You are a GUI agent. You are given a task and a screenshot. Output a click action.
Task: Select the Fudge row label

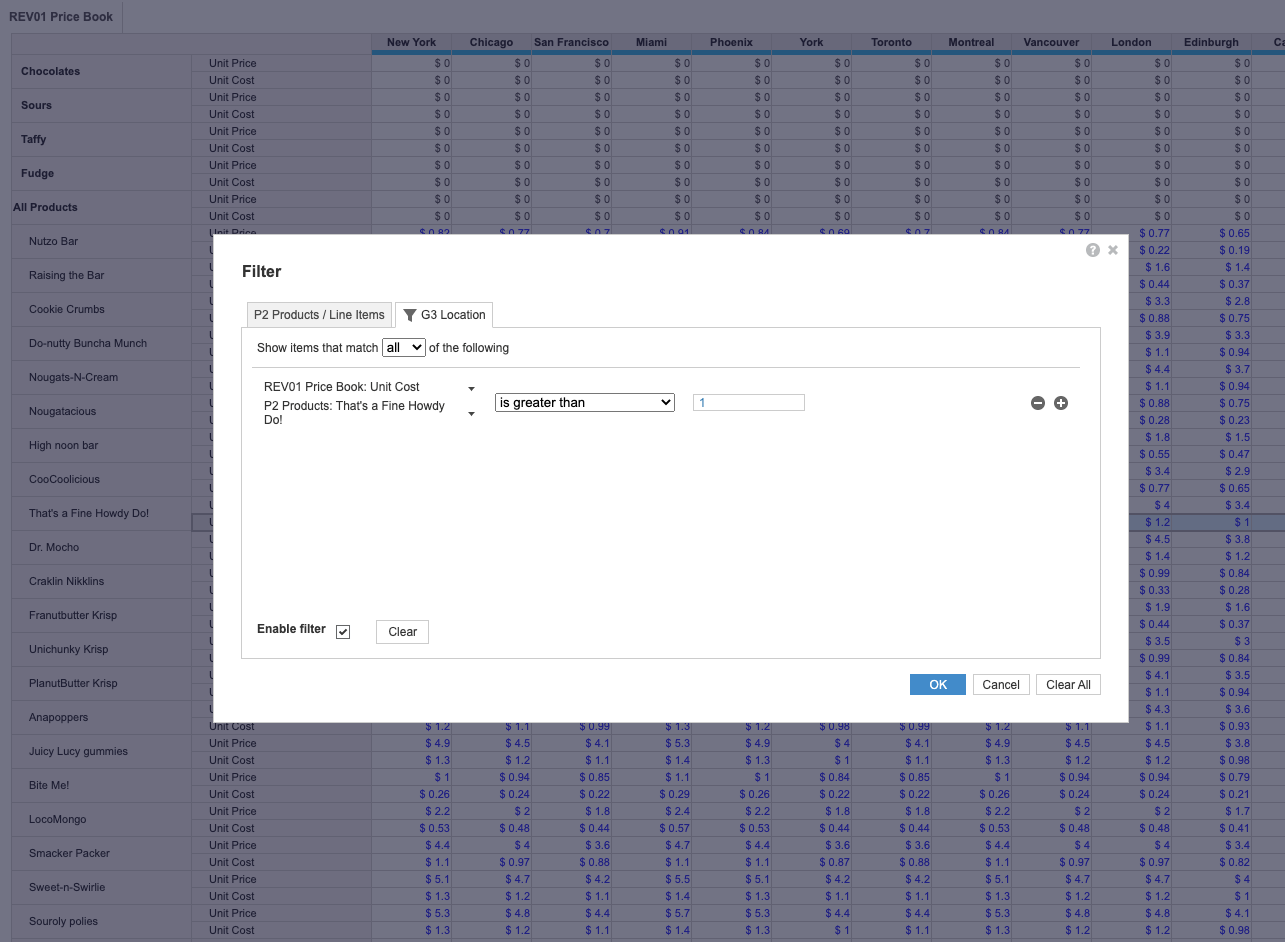coord(37,173)
